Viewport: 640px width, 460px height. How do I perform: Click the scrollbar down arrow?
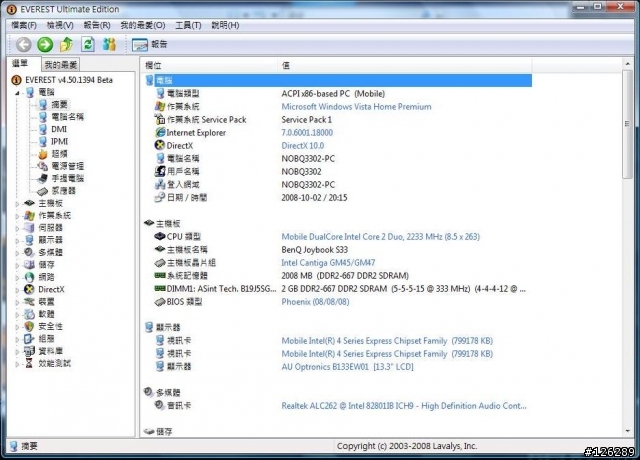[x=627, y=431]
